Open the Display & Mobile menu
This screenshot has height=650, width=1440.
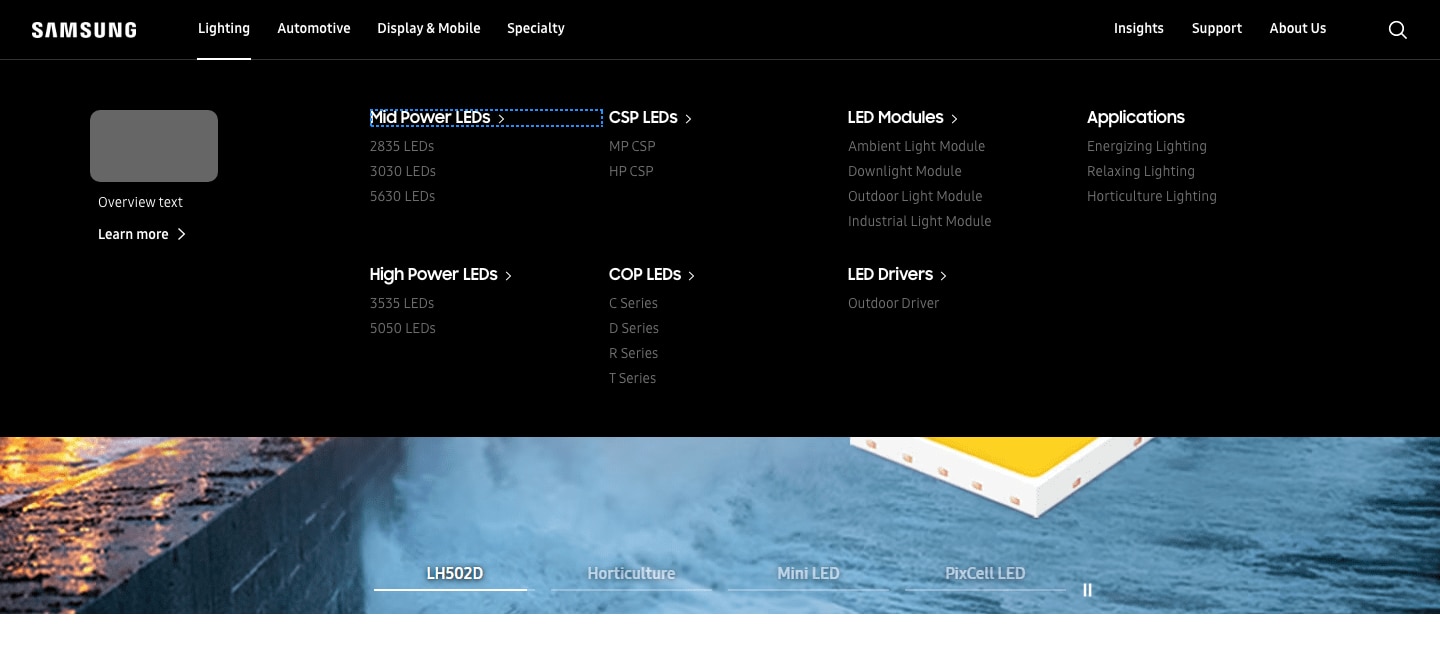[x=428, y=28]
